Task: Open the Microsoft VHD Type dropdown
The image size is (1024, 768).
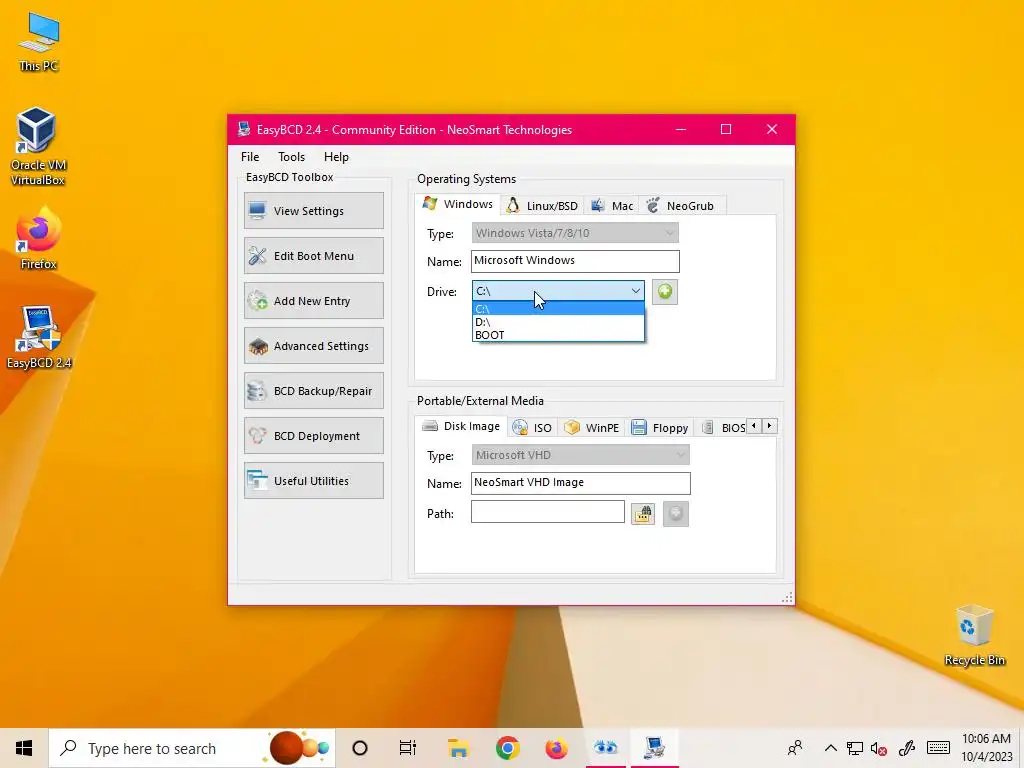Action: pyautogui.click(x=580, y=455)
